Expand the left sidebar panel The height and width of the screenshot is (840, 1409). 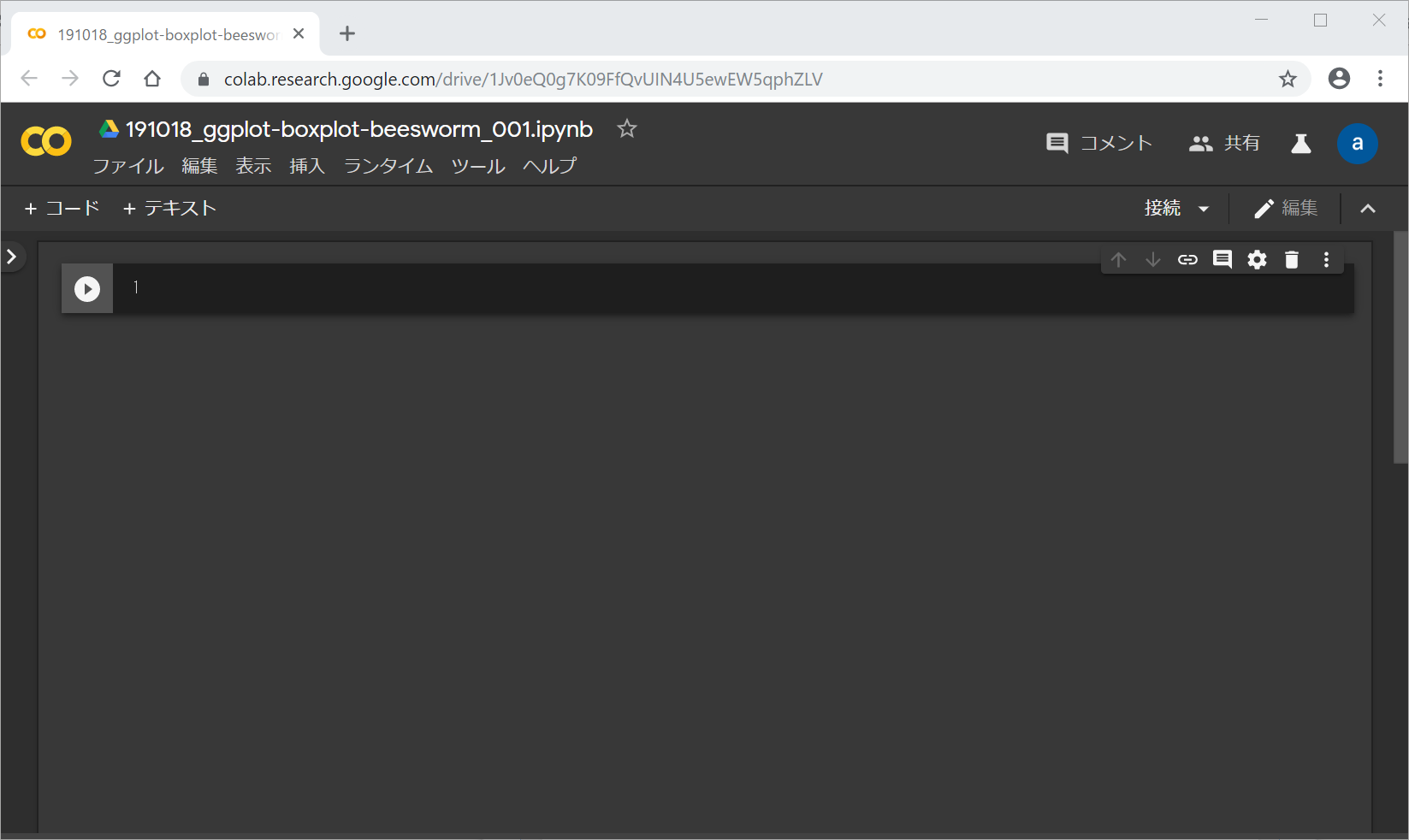pos(12,257)
